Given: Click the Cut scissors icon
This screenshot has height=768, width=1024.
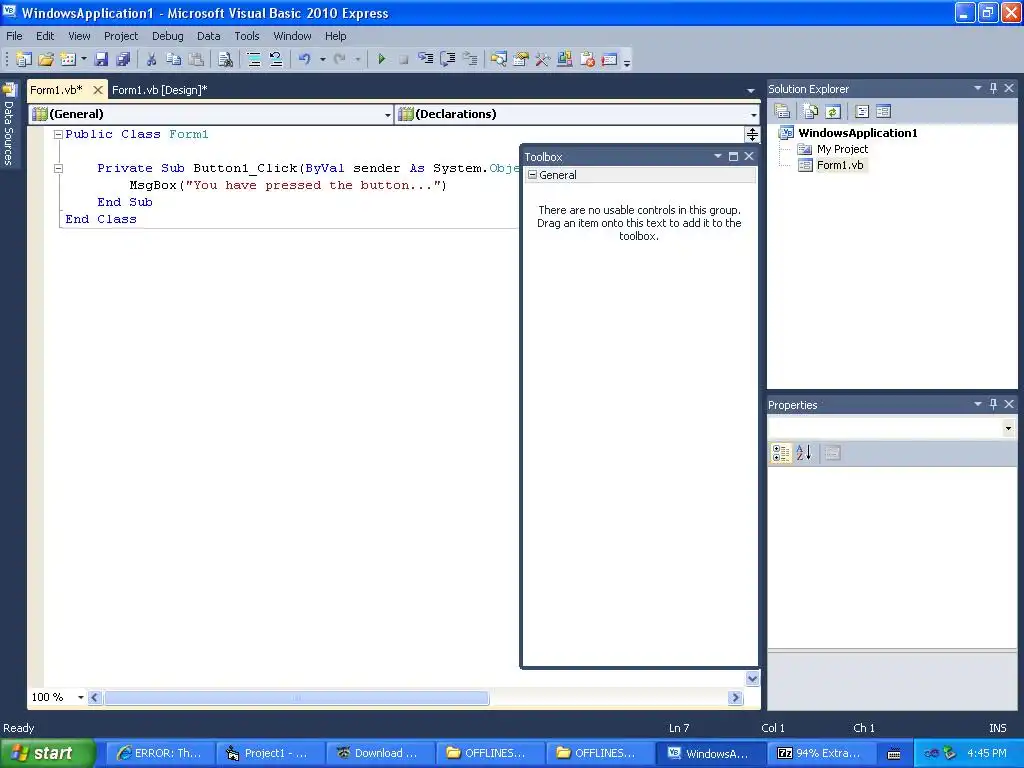Looking at the screenshot, I should coord(152,59).
